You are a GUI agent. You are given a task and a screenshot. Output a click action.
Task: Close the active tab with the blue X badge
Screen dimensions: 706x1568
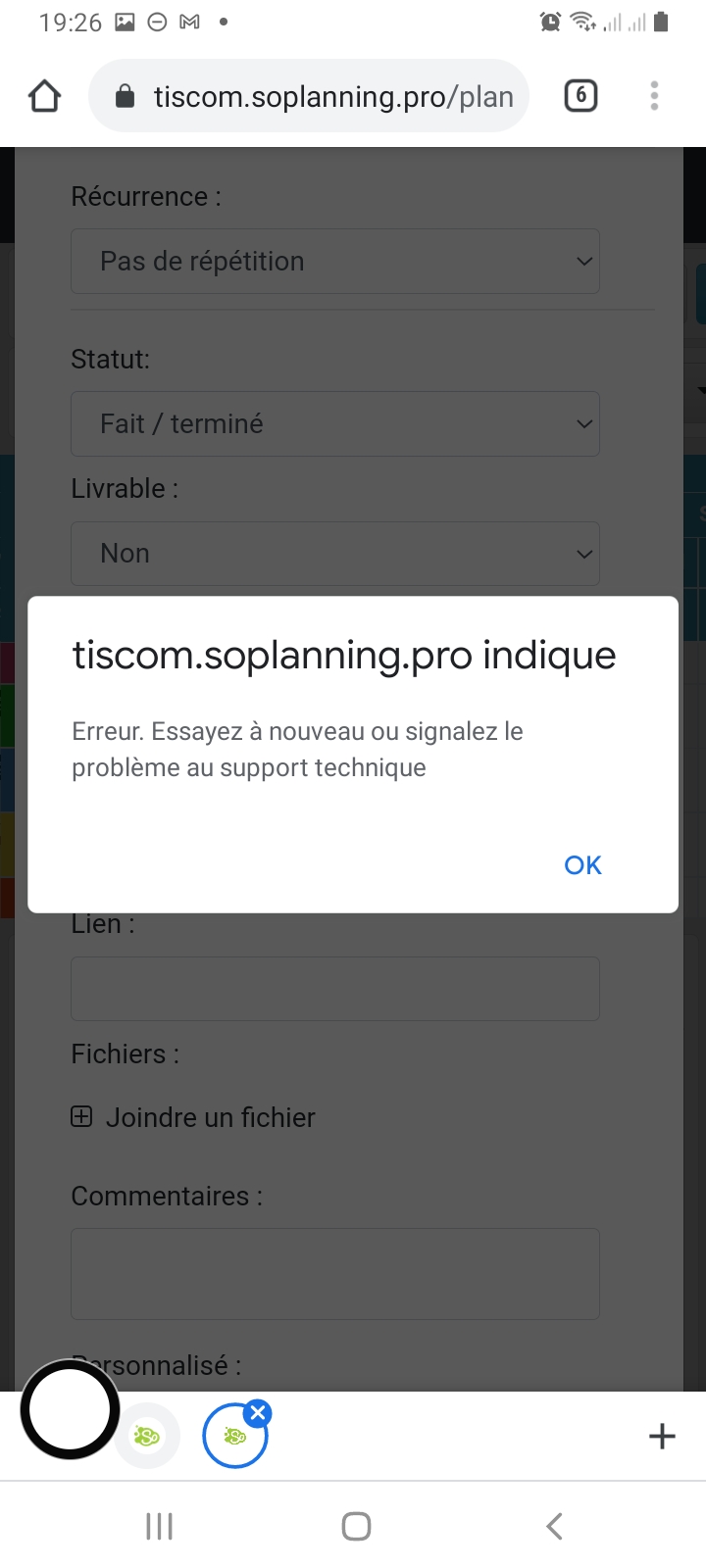tap(258, 1413)
